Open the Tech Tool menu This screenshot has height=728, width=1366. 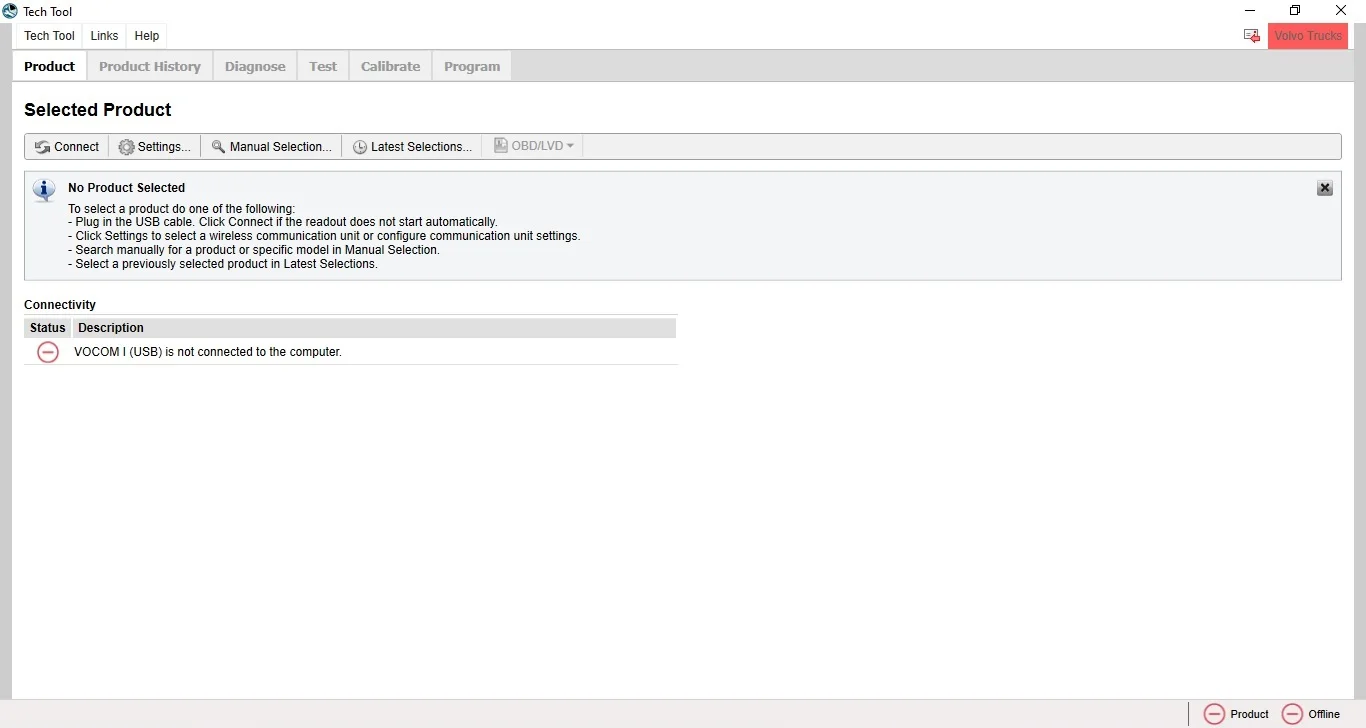(49, 36)
